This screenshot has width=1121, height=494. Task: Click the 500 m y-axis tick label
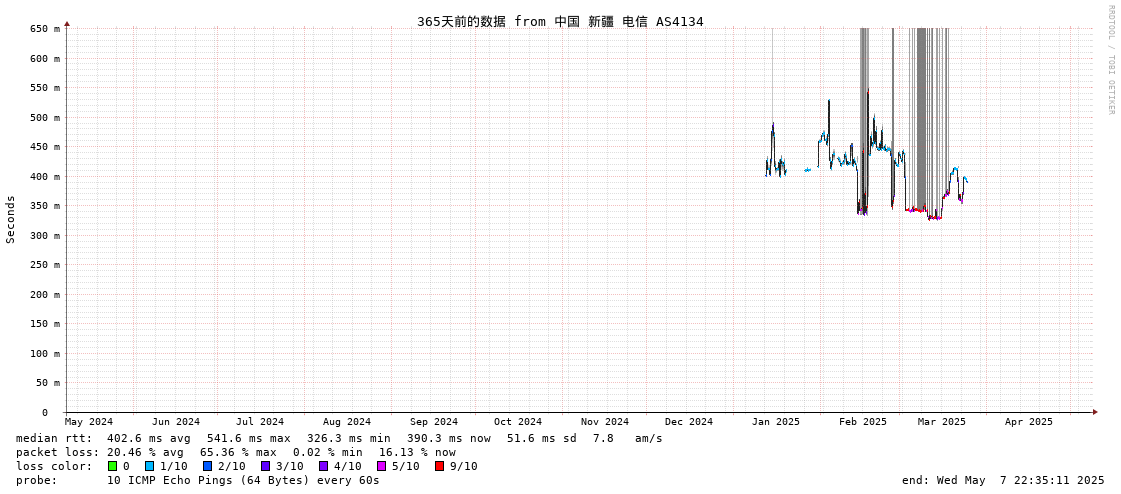click(x=46, y=117)
